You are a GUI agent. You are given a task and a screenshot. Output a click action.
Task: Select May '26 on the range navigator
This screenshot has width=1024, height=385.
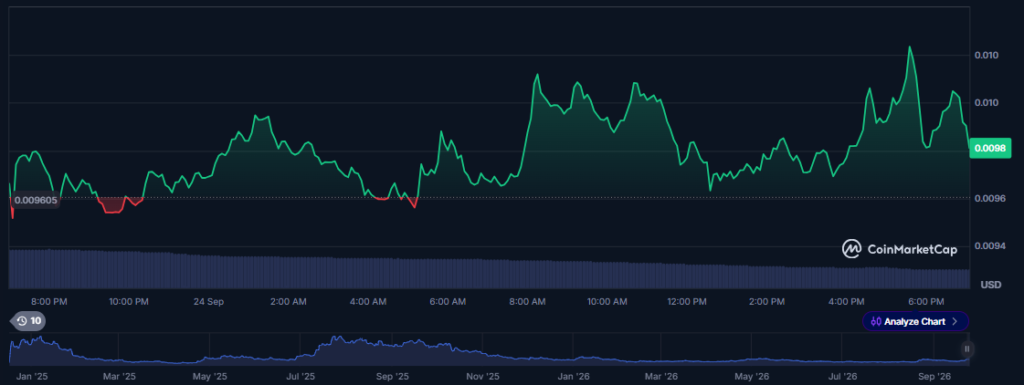coord(753,377)
